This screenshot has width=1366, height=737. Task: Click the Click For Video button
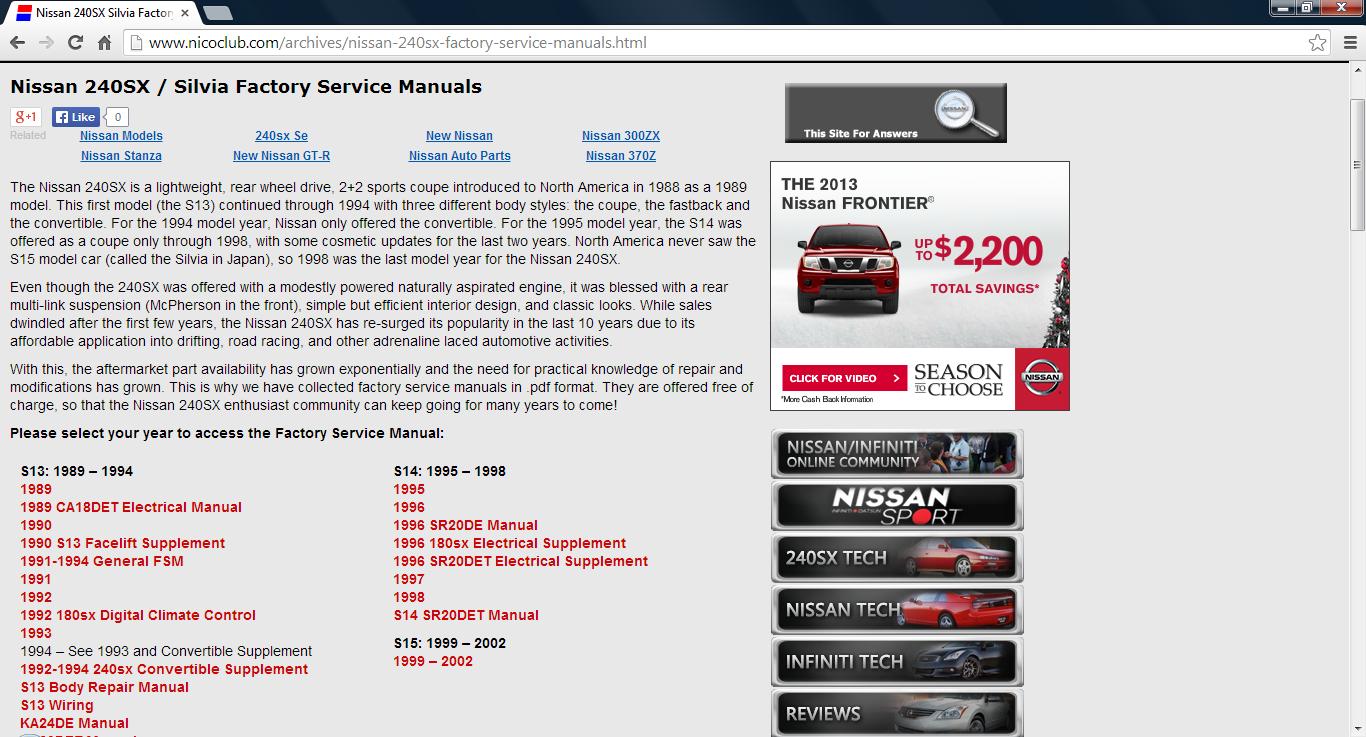[844, 378]
